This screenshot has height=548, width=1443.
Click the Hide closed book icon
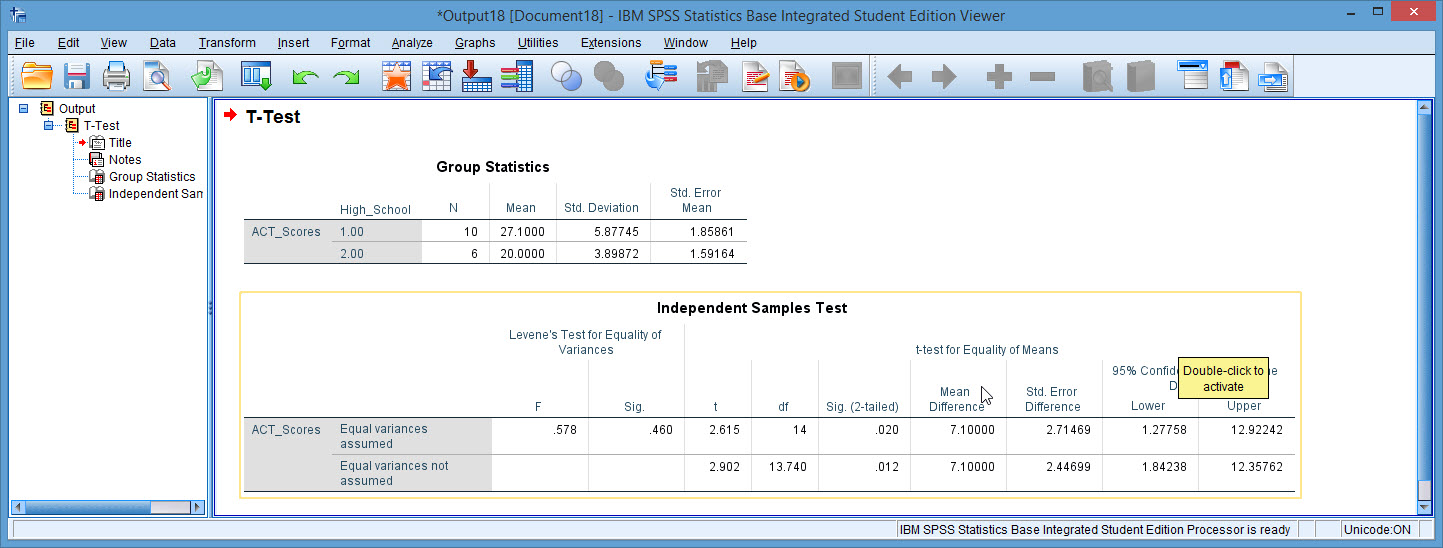1140,76
